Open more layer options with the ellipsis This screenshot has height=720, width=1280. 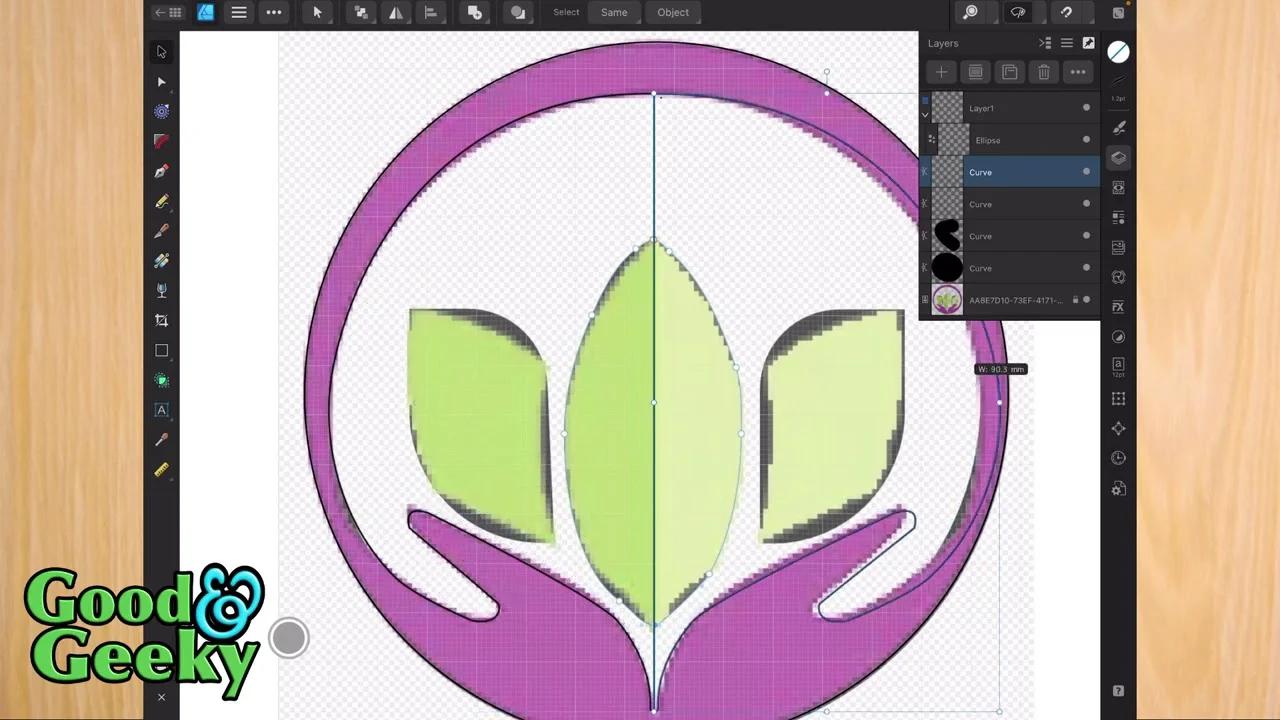click(1078, 72)
